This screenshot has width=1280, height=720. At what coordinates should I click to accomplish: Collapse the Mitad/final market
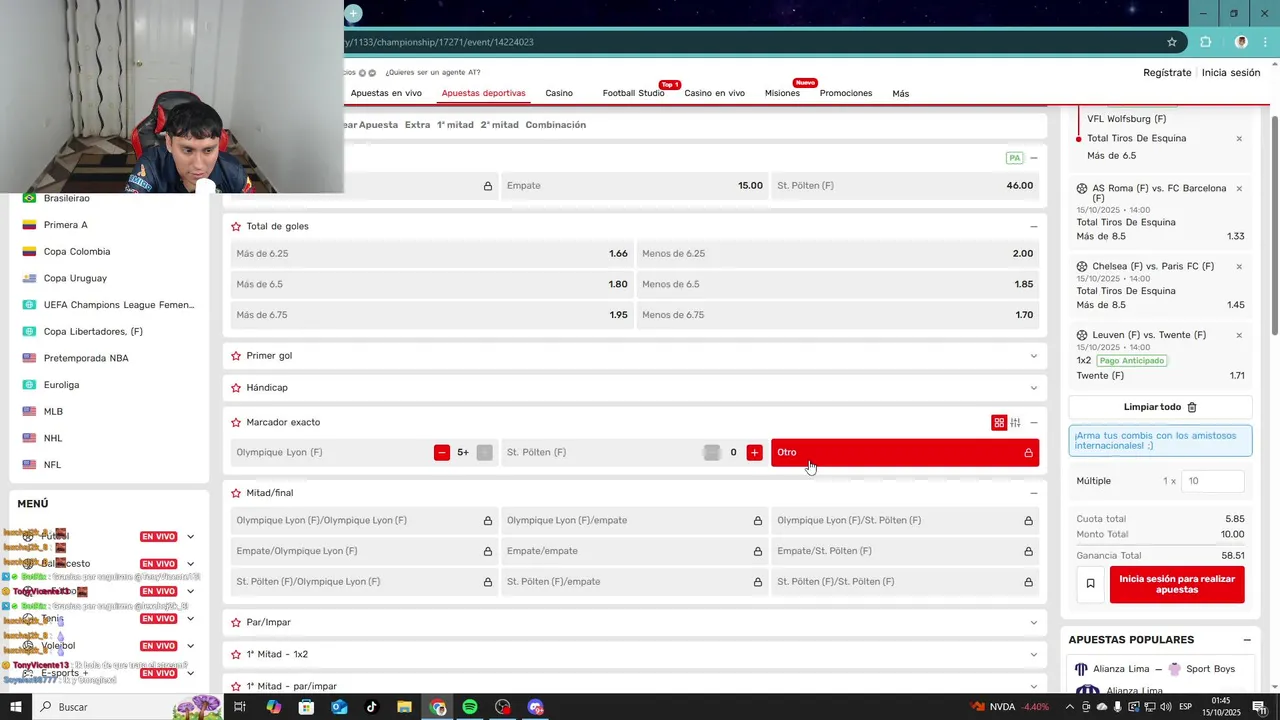[1034, 493]
